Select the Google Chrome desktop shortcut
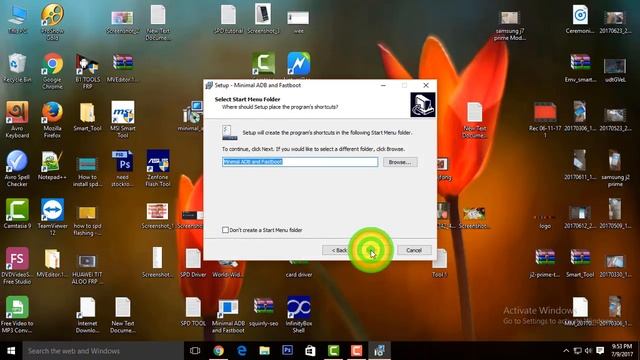The width and height of the screenshot is (640, 360). (x=52, y=71)
